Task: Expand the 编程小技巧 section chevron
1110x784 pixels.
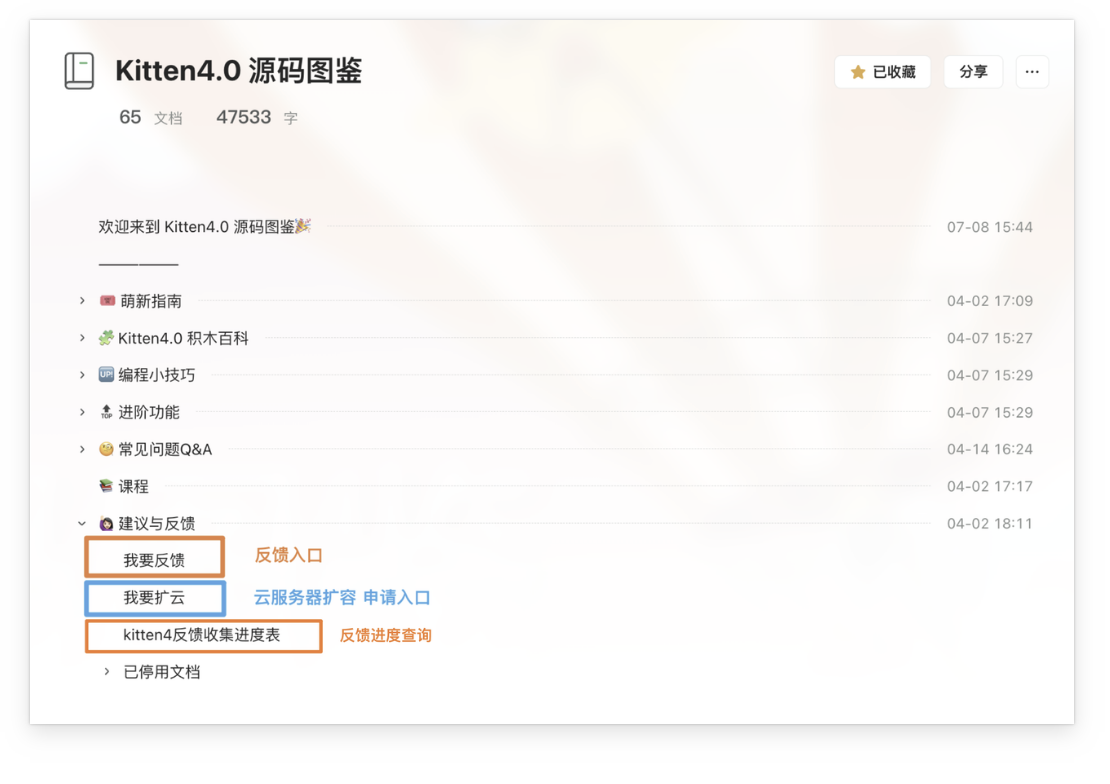Action: click(x=82, y=375)
